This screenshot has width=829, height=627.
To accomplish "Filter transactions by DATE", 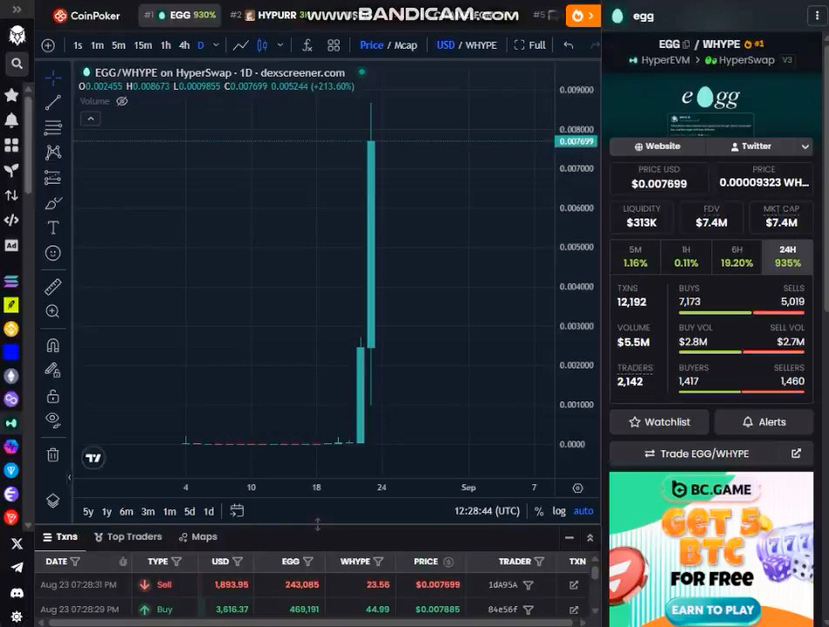I will coord(75,561).
